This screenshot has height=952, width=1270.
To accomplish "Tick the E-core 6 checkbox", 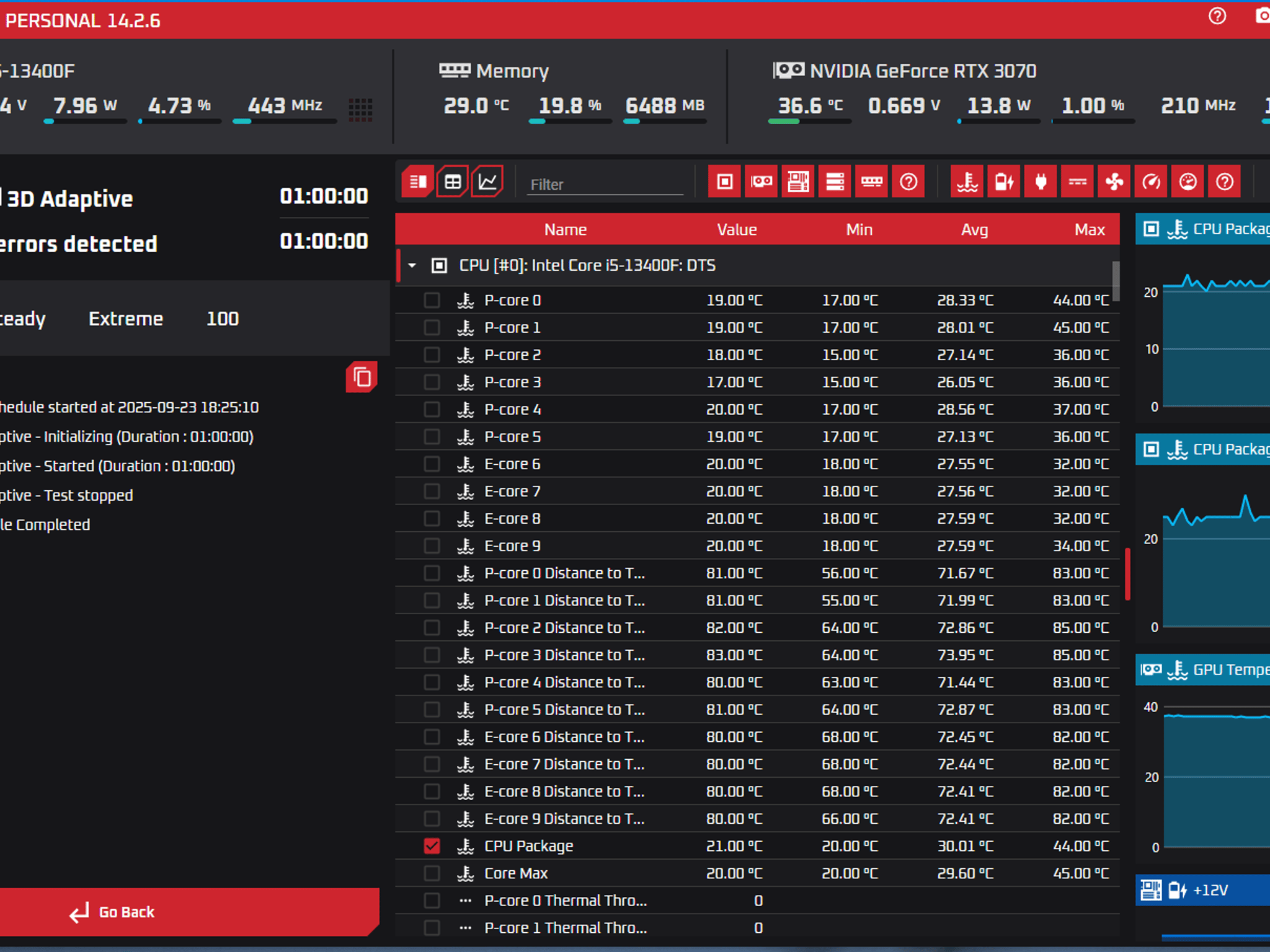I will tap(432, 464).
